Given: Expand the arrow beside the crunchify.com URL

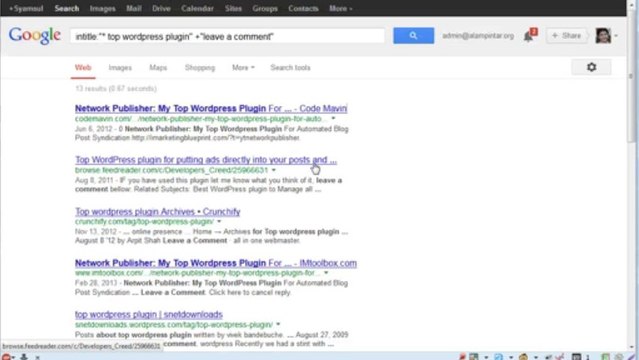Looking at the screenshot, I should [219, 221].
